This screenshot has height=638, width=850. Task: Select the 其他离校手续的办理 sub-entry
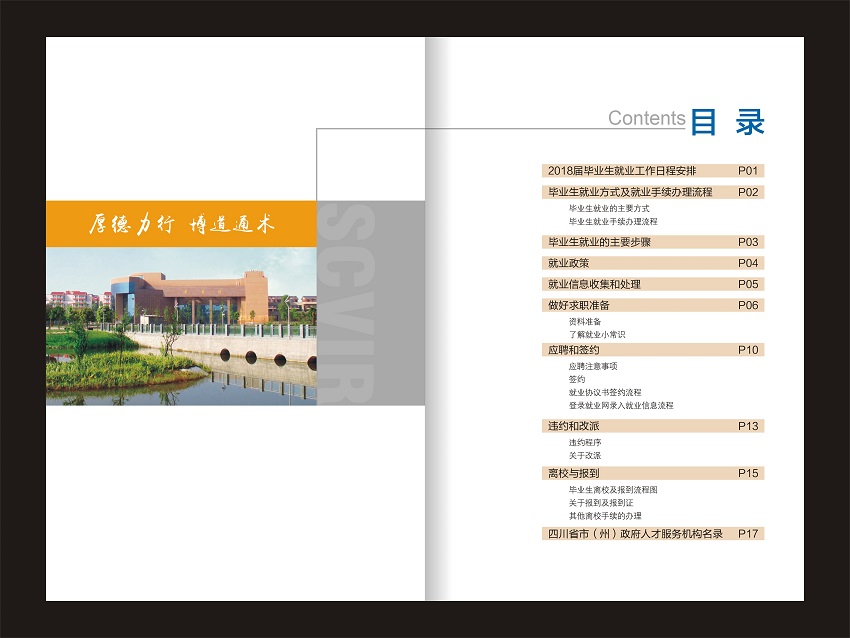605,516
